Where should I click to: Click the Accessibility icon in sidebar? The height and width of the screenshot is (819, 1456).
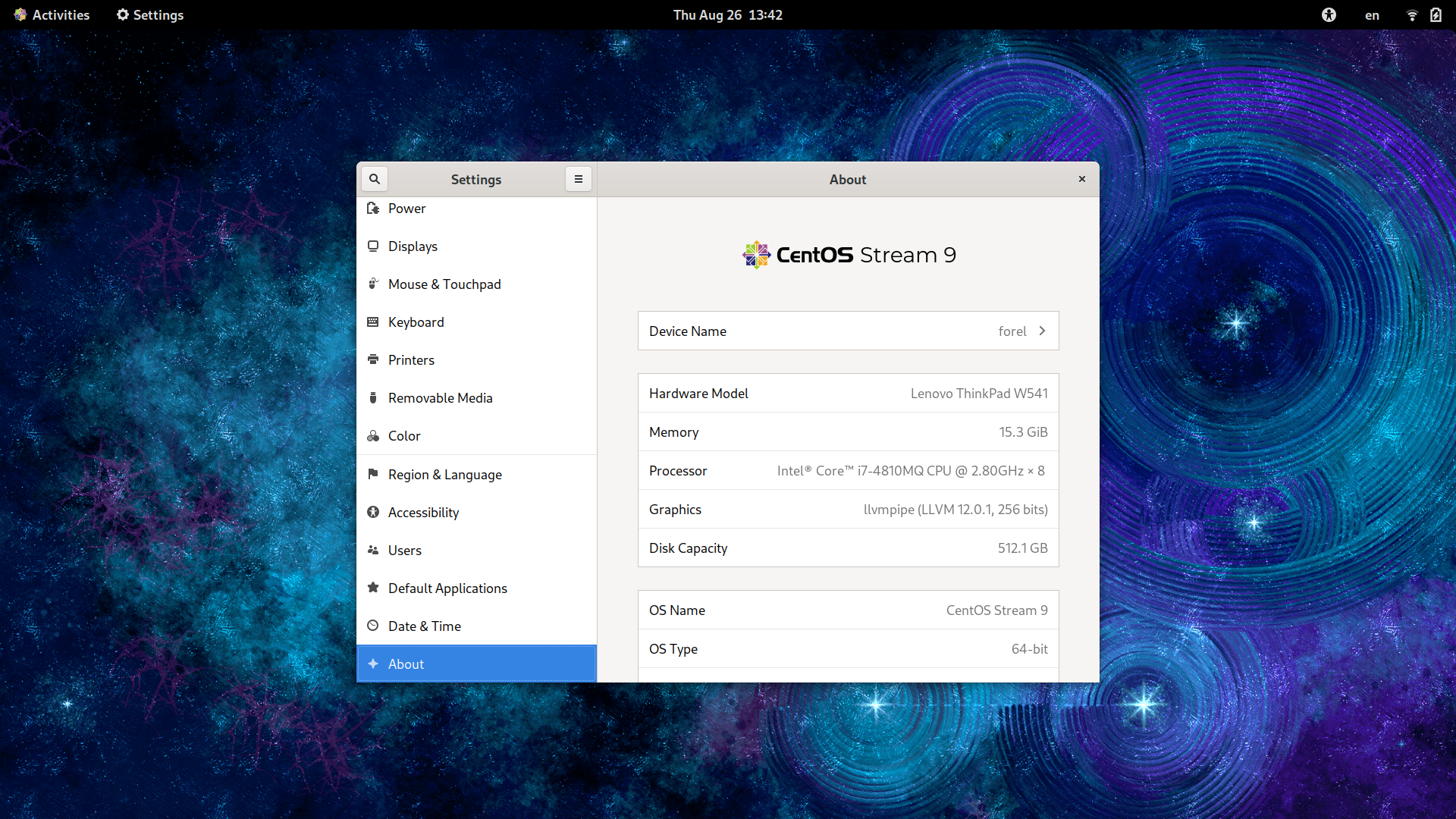click(373, 513)
